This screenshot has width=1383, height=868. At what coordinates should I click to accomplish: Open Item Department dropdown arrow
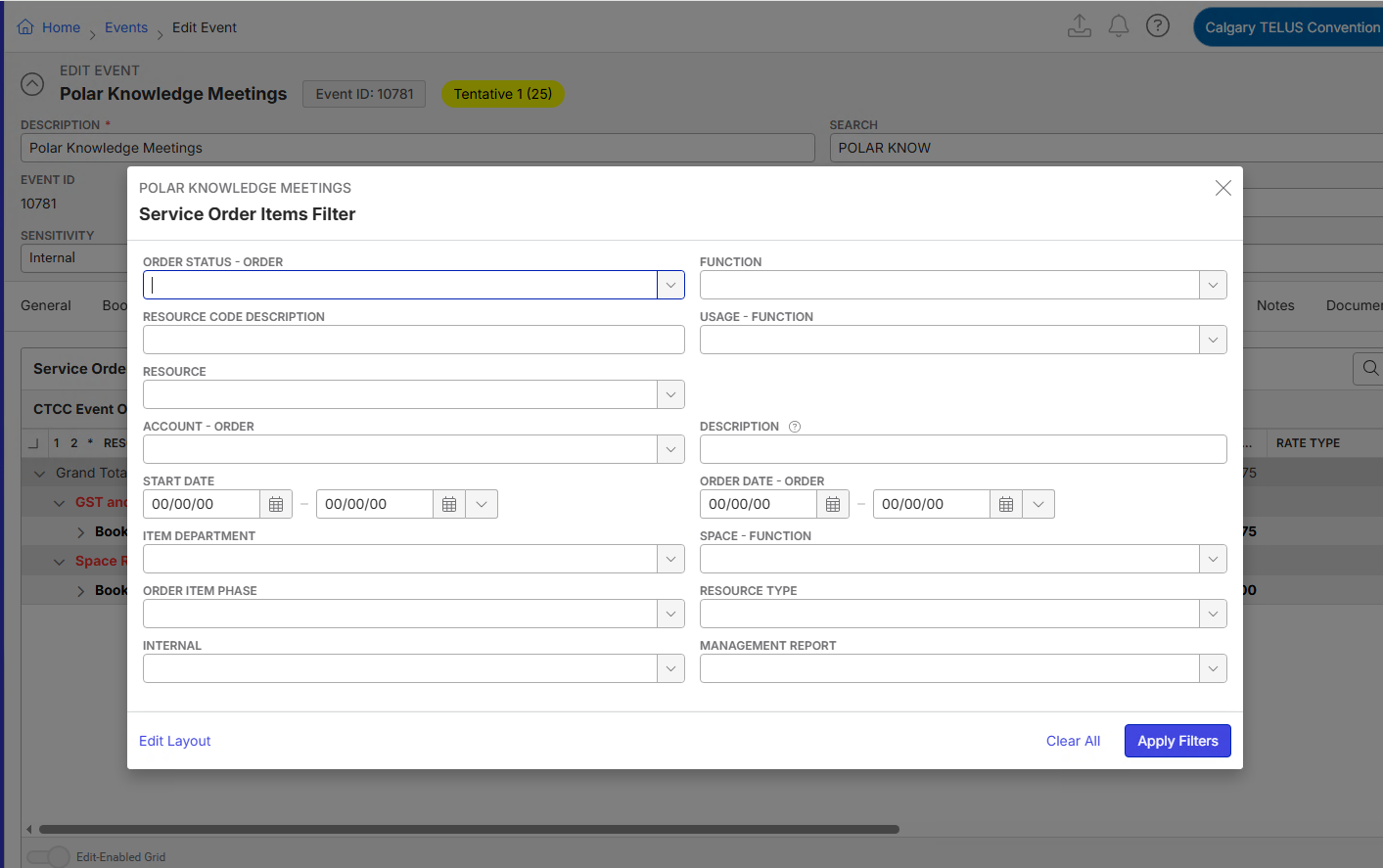pos(670,559)
